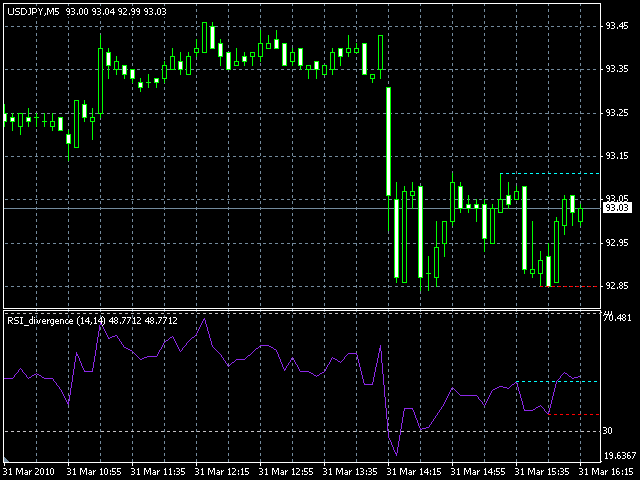The image size is (640, 480).
Task: Click the RSI level 30 axis label
Action: [608, 431]
